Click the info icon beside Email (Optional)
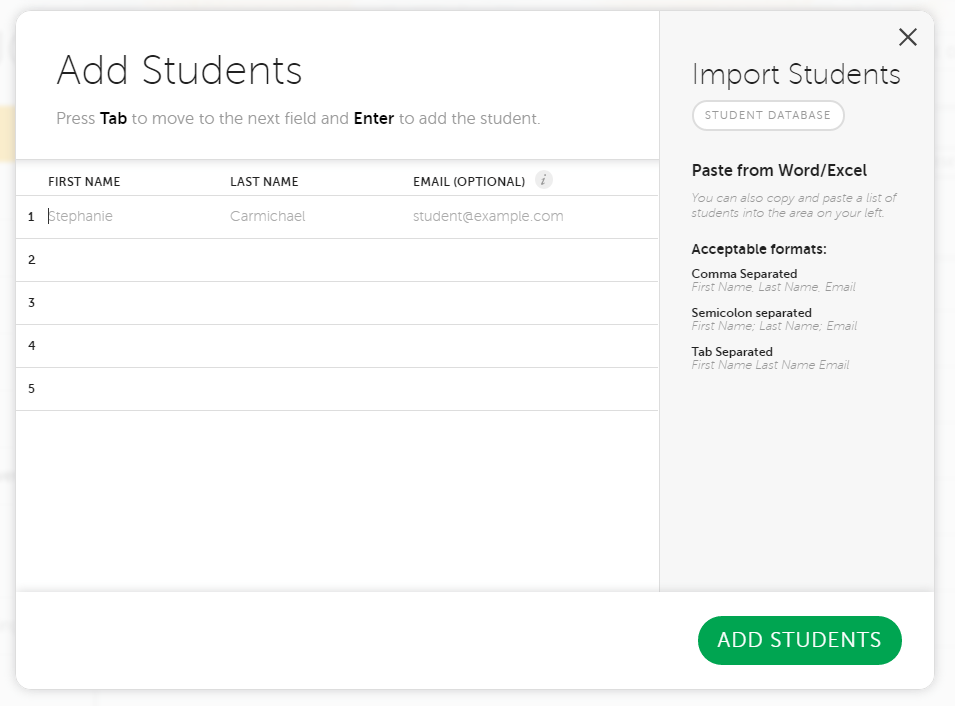The image size is (955, 706). tap(543, 181)
